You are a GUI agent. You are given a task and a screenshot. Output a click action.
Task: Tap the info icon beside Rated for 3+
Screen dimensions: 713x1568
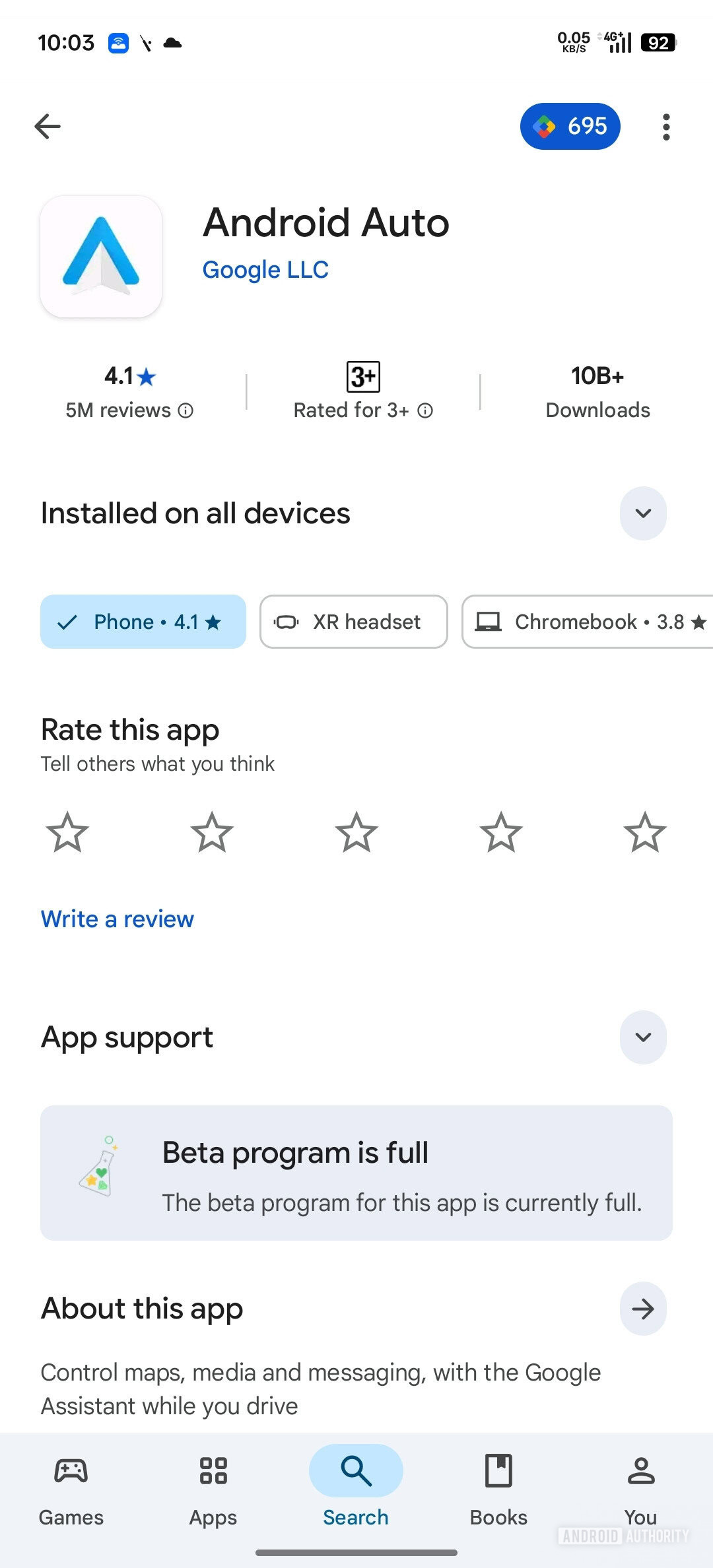[426, 410]
